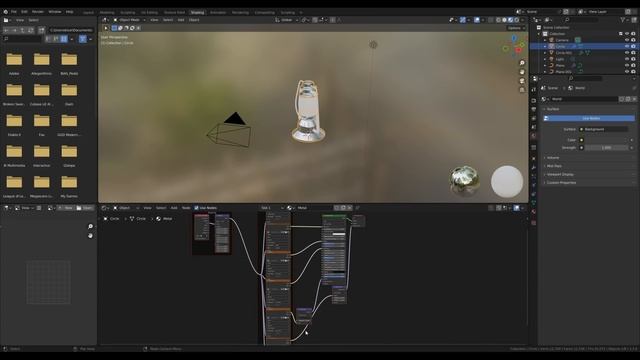The width and height of the screenshot is (640, 360).
Task: Open the Adobe folder
Action: point(14,63)
